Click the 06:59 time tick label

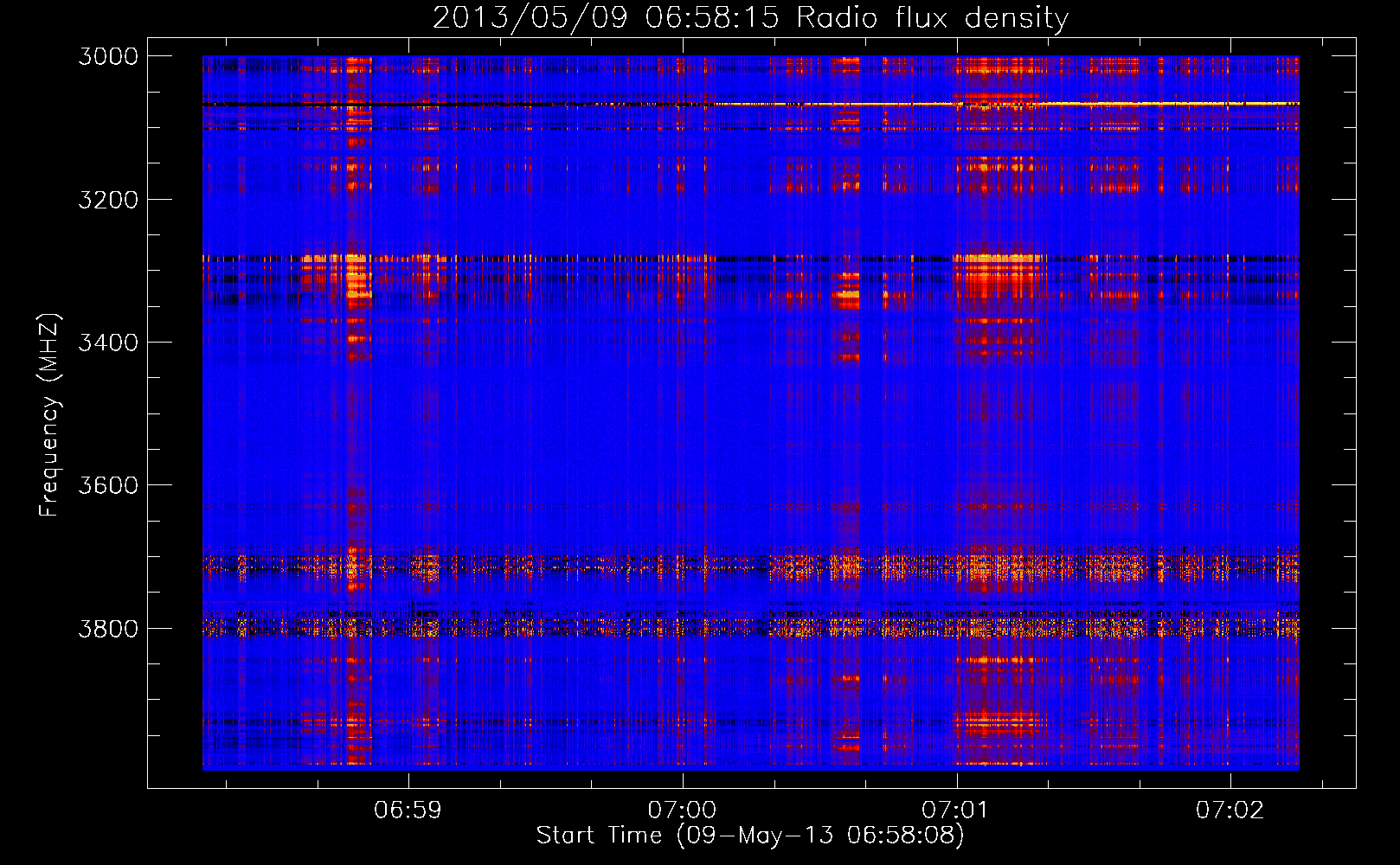pos(408,810)
